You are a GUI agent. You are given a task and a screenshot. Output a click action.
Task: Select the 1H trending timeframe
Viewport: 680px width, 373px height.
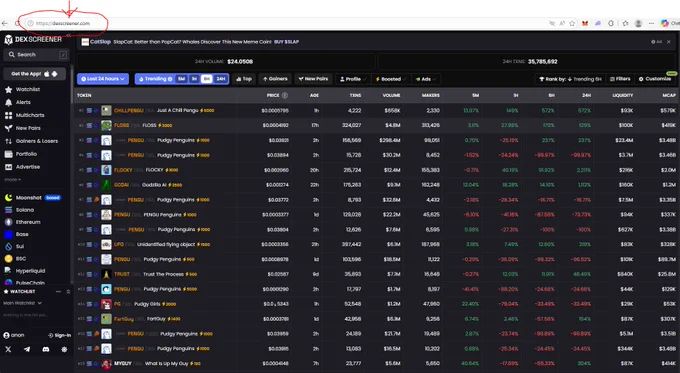click(x=194, y=79)
